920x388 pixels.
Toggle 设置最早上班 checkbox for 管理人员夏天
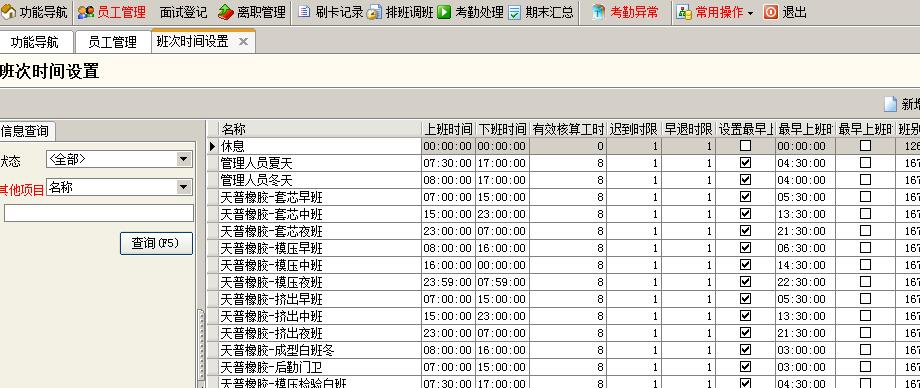(x=745, y=163)
